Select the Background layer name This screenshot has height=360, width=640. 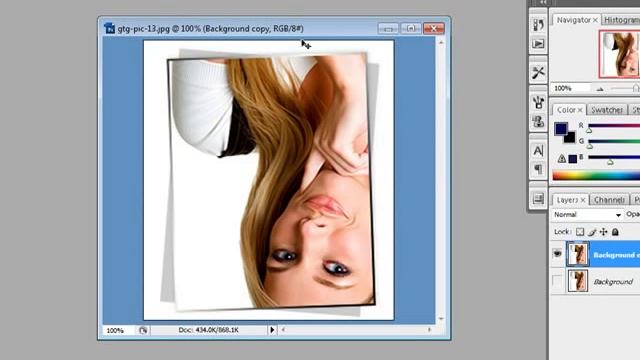[x=613, y=282]
